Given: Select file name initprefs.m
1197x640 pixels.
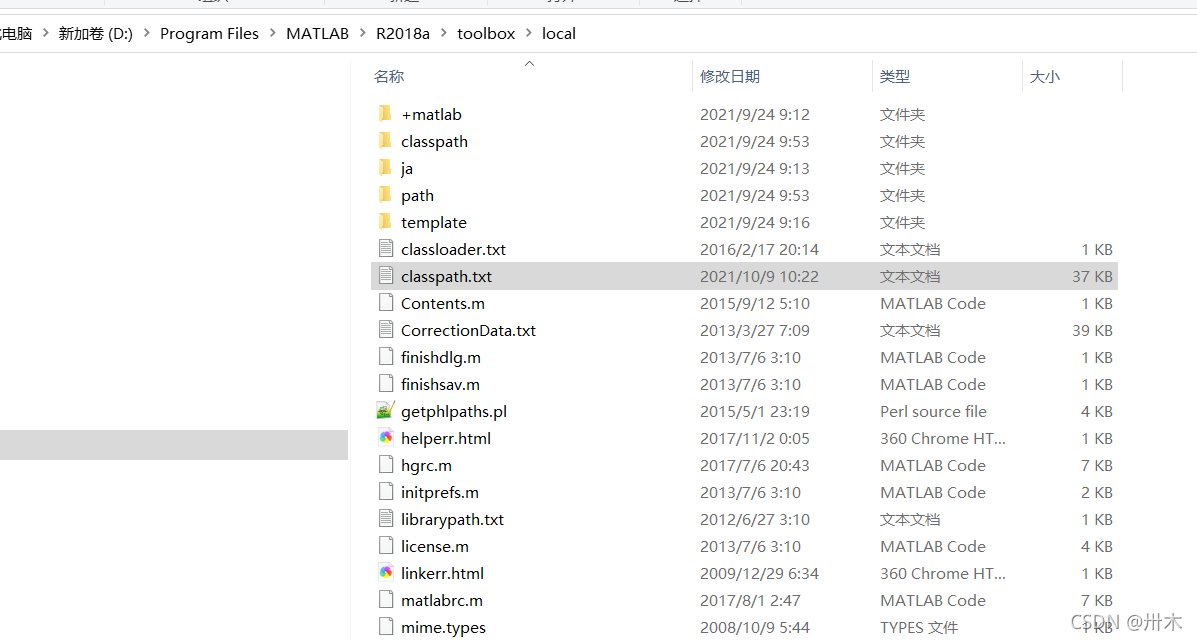Looking at the screenshot, I should pos(440,493).
